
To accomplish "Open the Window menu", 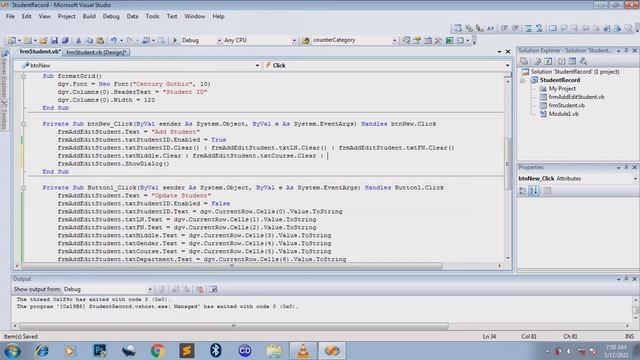I will [x=195, y=16].
